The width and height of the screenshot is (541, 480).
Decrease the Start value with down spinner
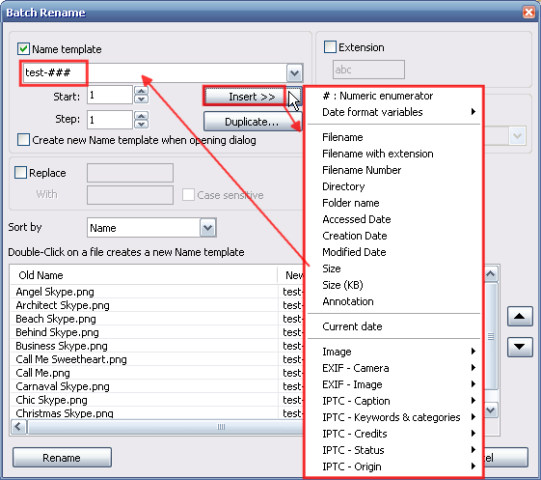(141, 99)
